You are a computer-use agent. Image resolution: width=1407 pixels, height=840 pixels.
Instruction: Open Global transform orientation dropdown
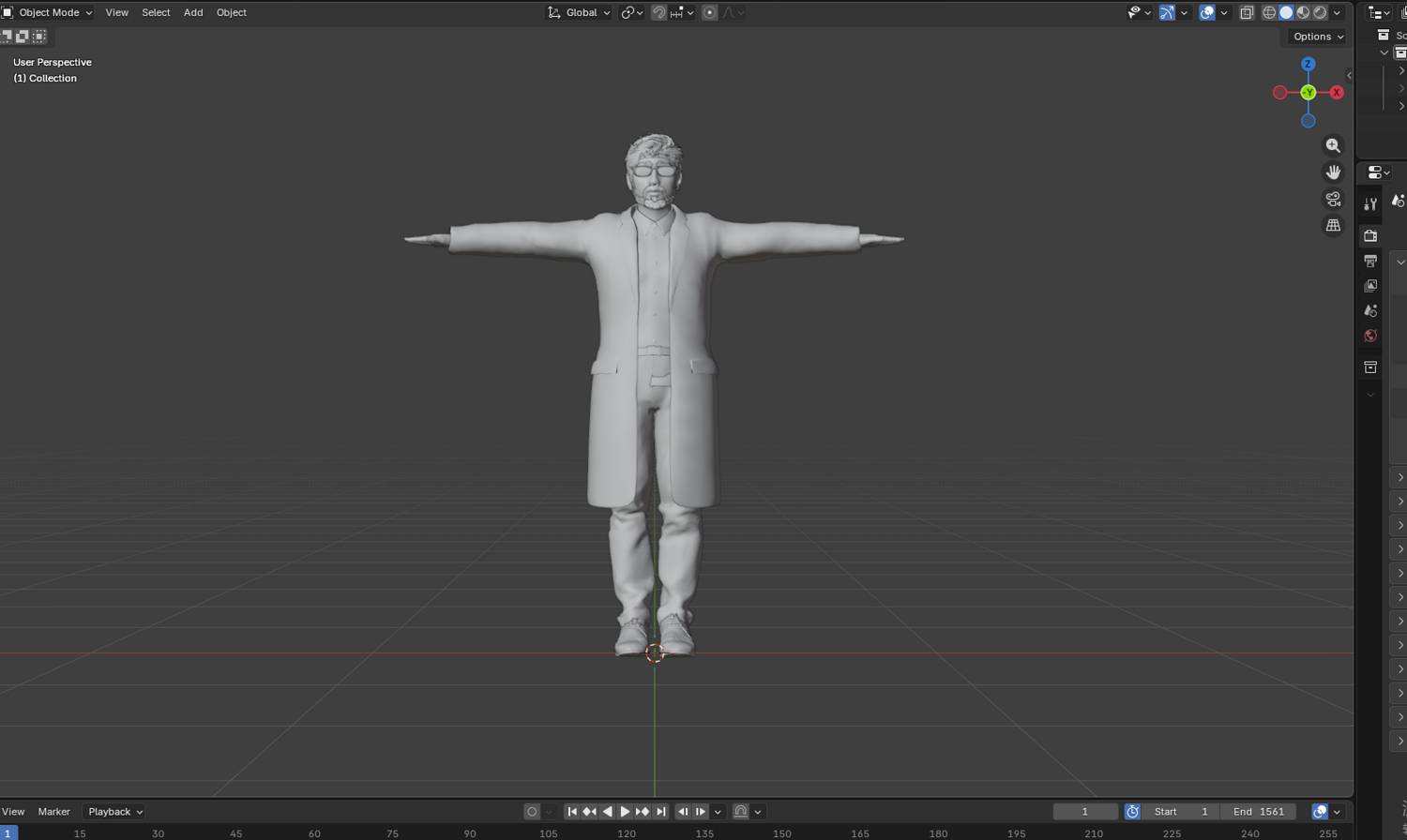579,12
